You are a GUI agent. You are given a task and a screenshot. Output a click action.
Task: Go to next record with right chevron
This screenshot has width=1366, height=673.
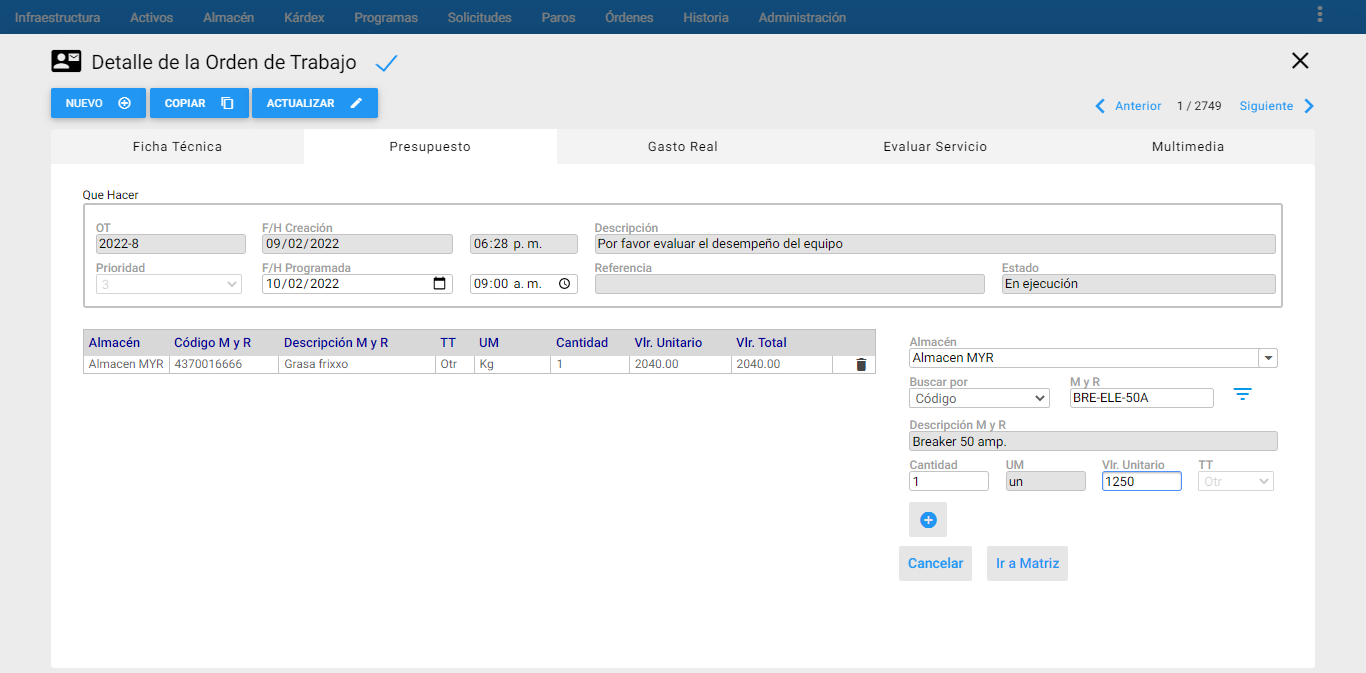point(1309,106)
